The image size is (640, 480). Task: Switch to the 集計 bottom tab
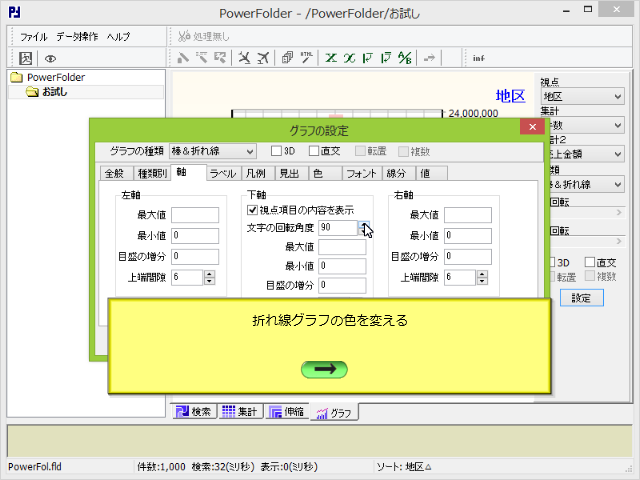240,411
